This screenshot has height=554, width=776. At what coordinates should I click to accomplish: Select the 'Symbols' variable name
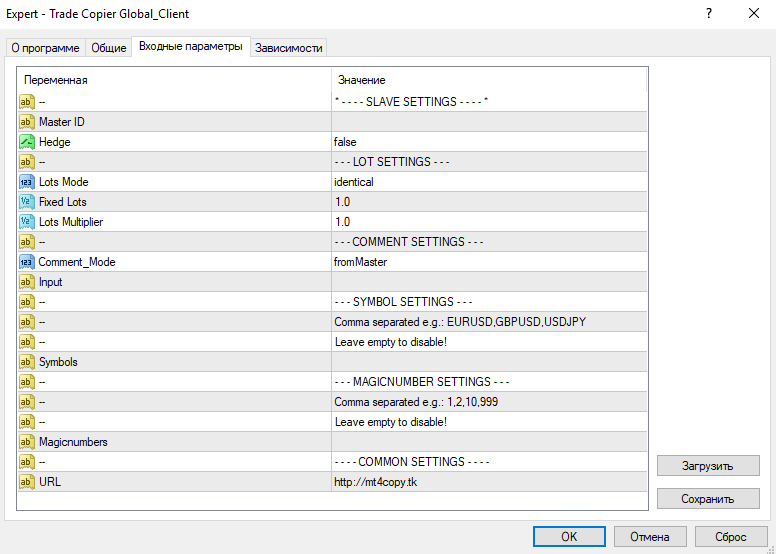point(58,362)
